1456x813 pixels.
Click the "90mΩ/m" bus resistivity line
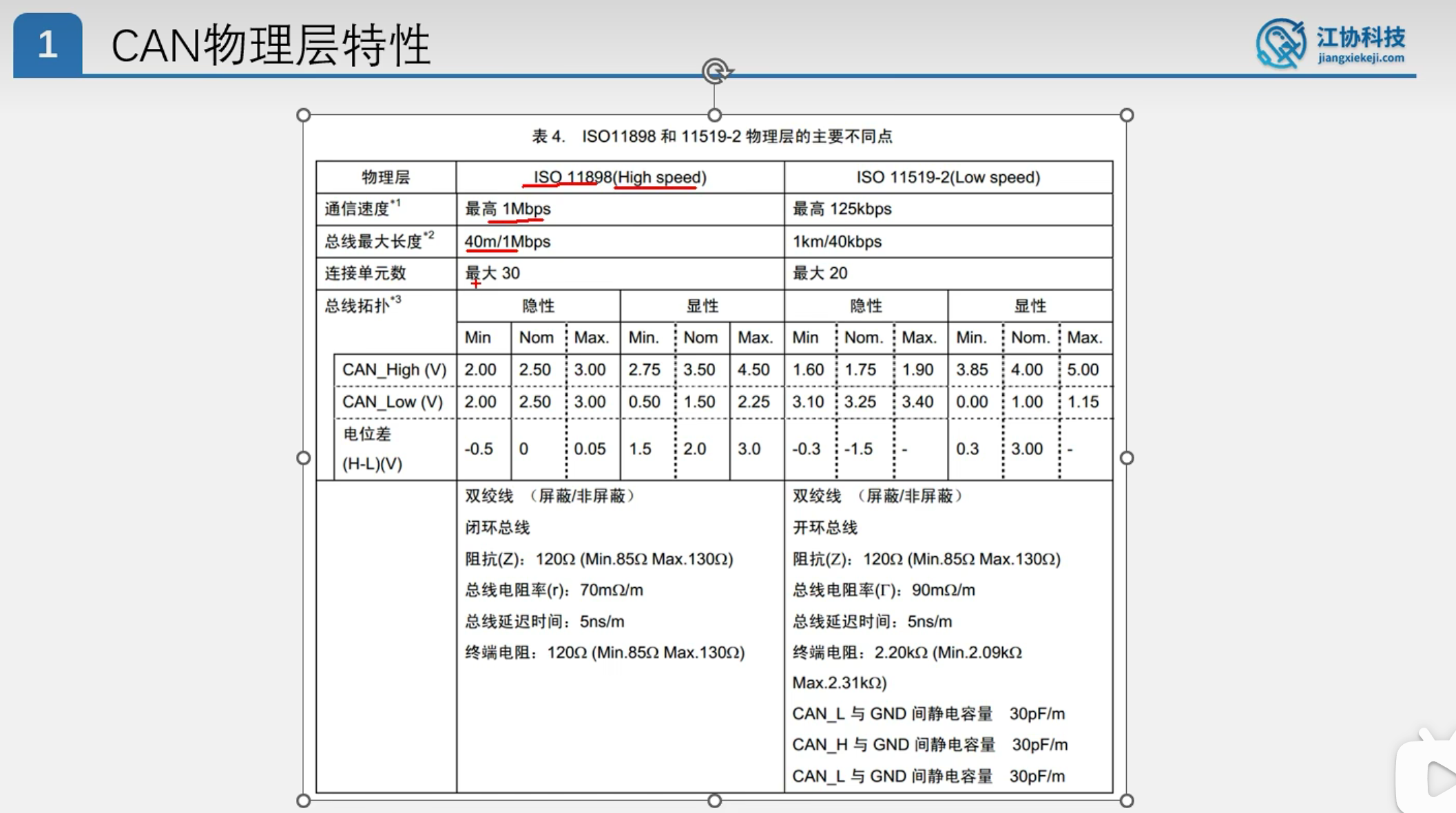pyautogui.click(x=884, y=590)
